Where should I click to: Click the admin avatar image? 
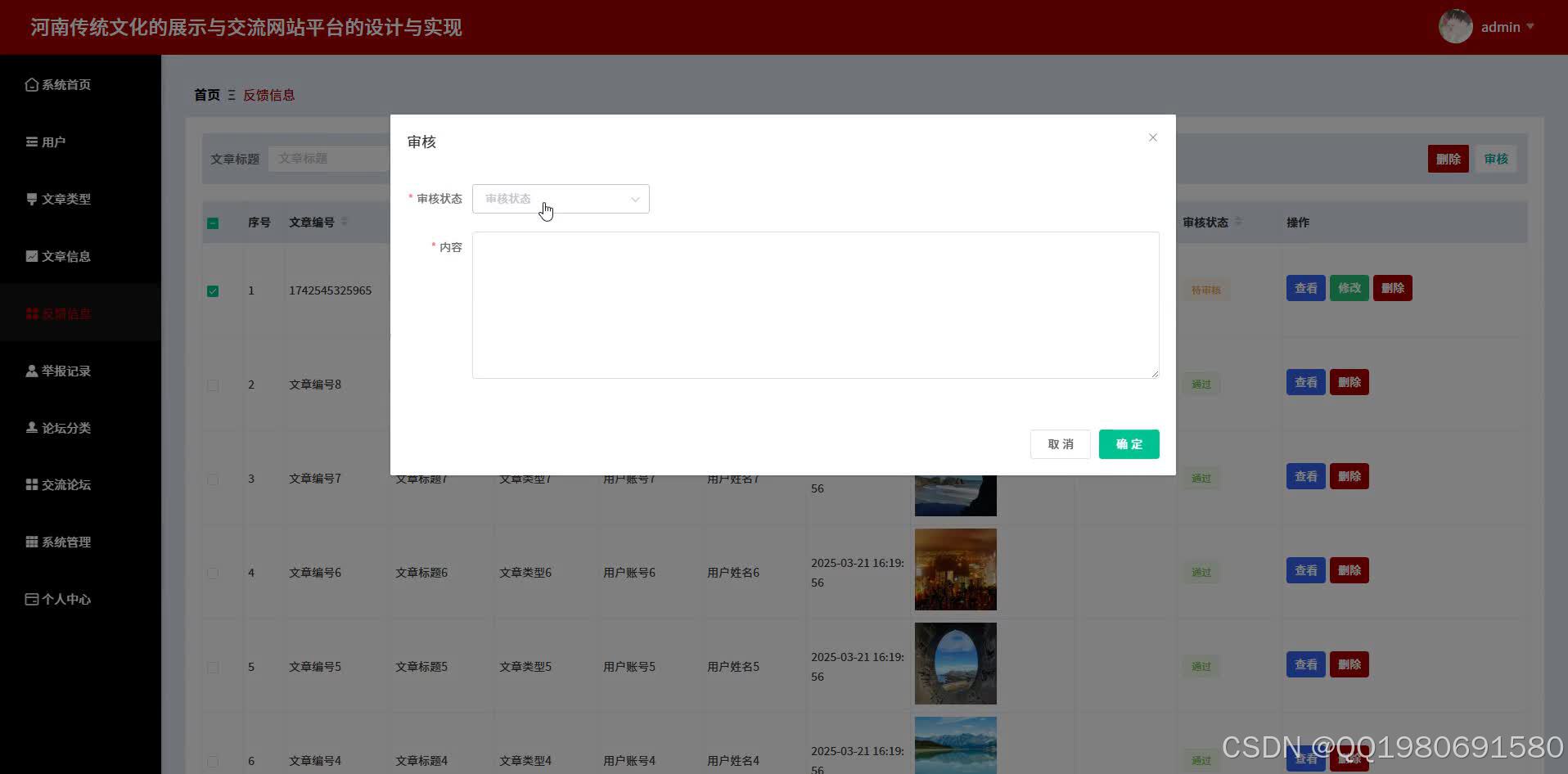click(1455, 27)
